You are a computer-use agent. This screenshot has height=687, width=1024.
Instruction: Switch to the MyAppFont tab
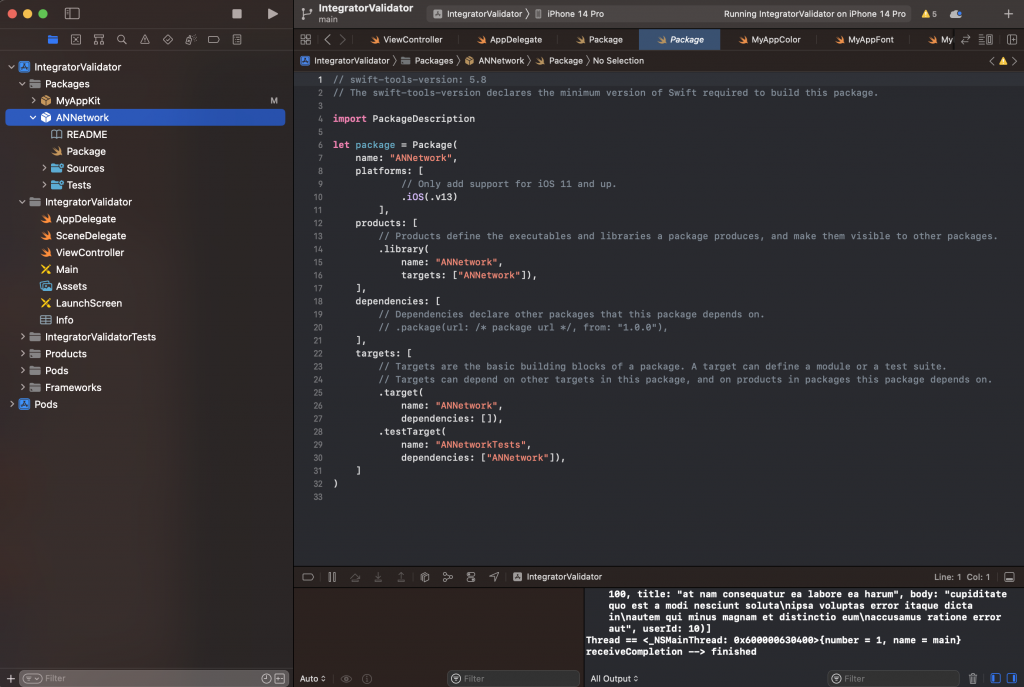coord(864,40)
